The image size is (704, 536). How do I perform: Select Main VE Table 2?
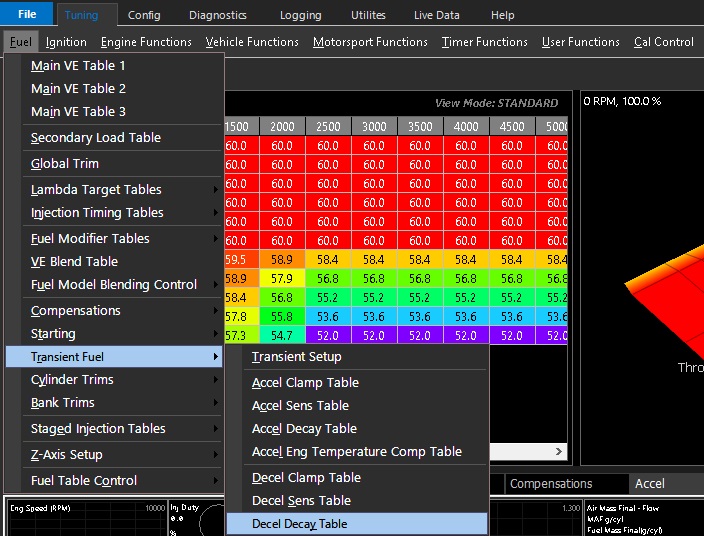pos(114,88)
